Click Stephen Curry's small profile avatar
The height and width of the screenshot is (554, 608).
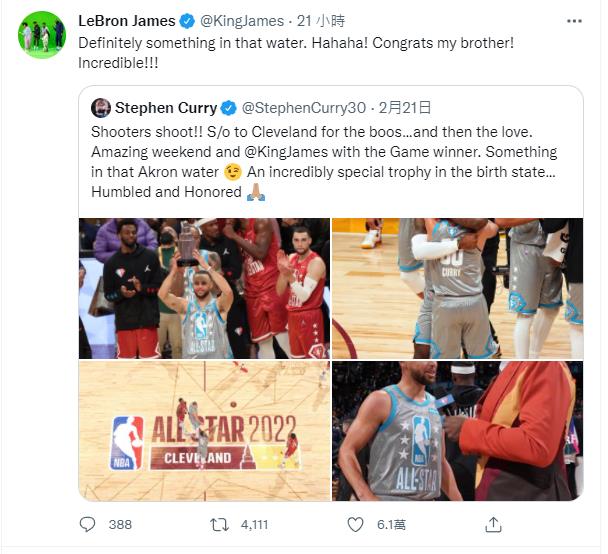[101, 107]
